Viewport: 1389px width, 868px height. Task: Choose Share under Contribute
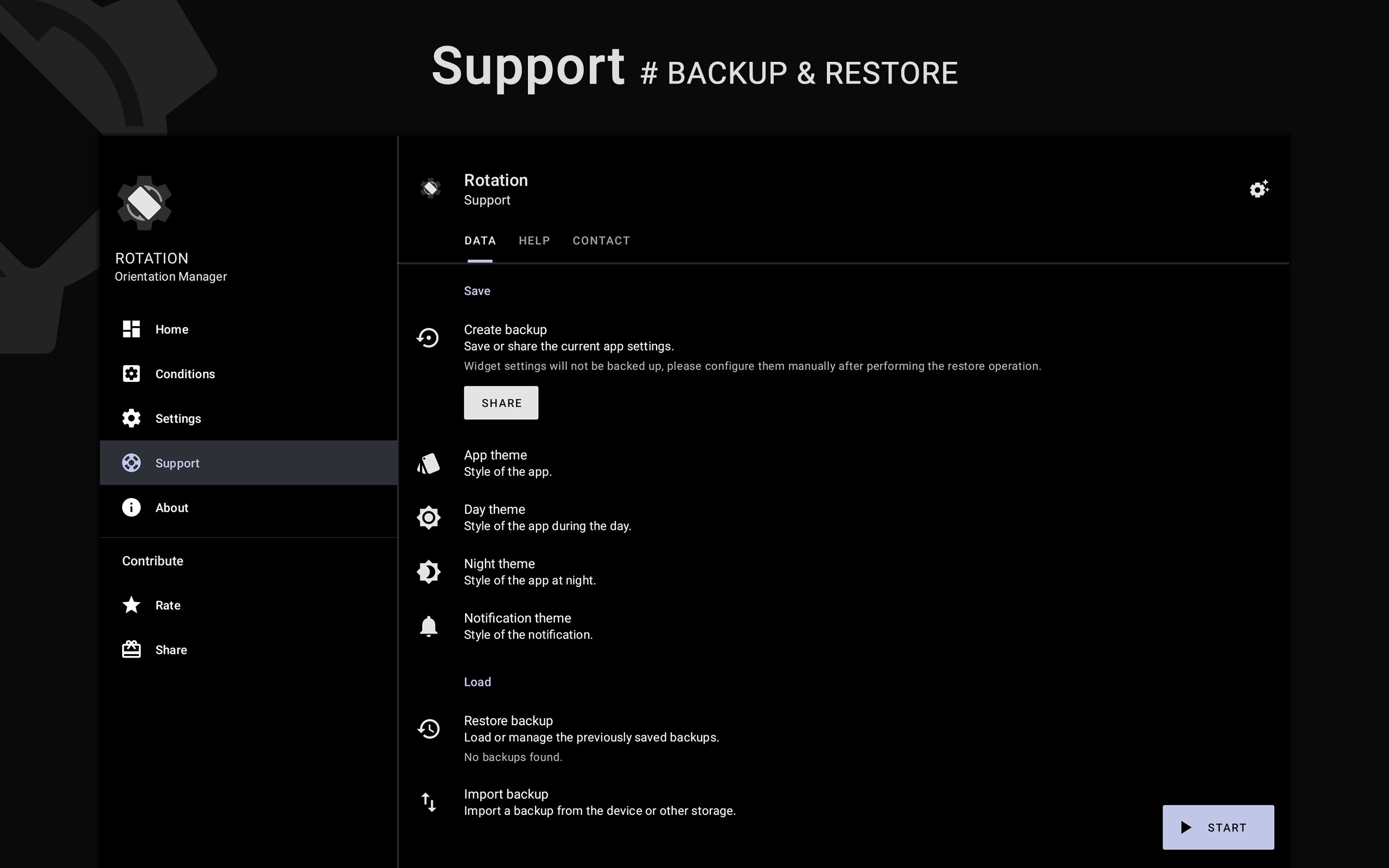pos(249,649)
